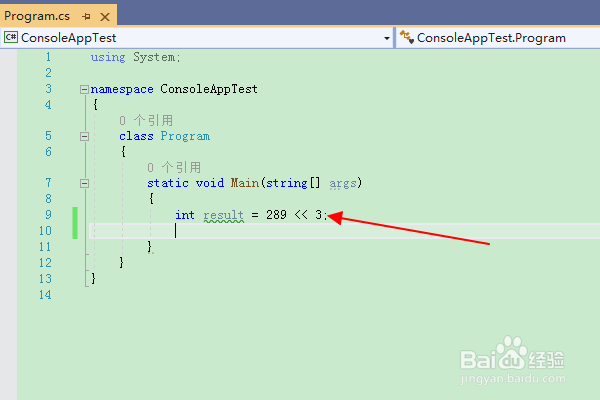This screenshot has height=400, width=600.
Task: Click the number 289 on line 9
Action: [276, 215]
